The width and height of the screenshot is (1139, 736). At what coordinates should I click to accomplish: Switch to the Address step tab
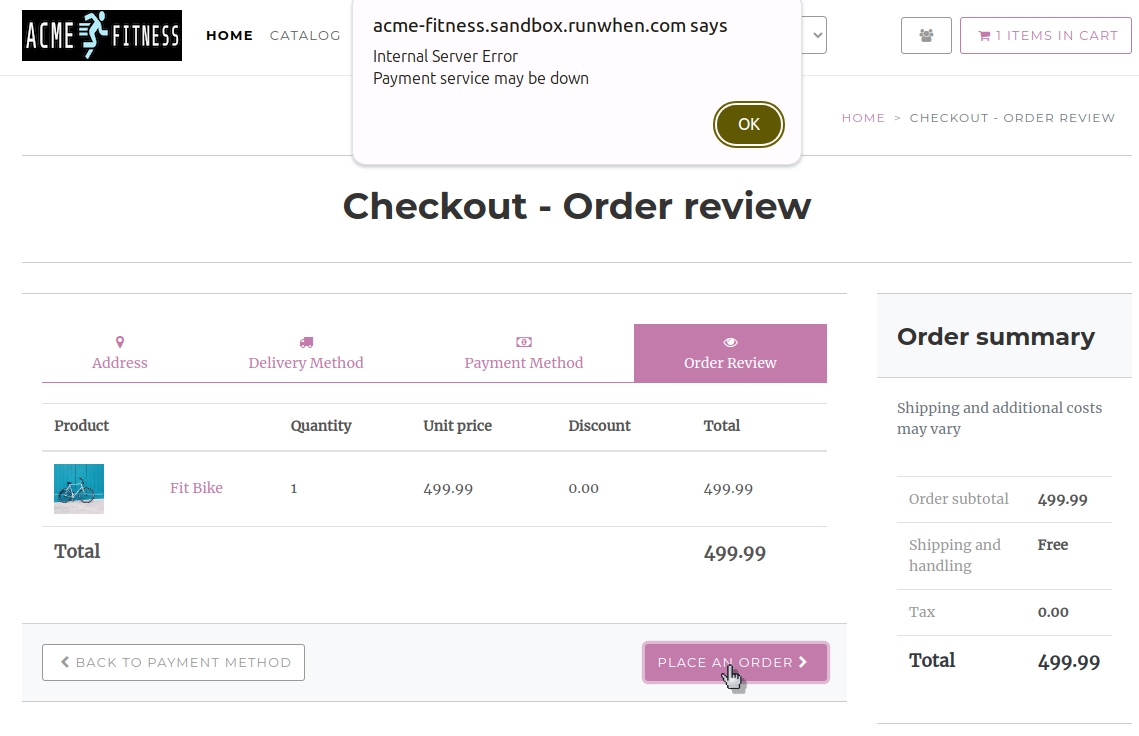click(x=120, y=363)
